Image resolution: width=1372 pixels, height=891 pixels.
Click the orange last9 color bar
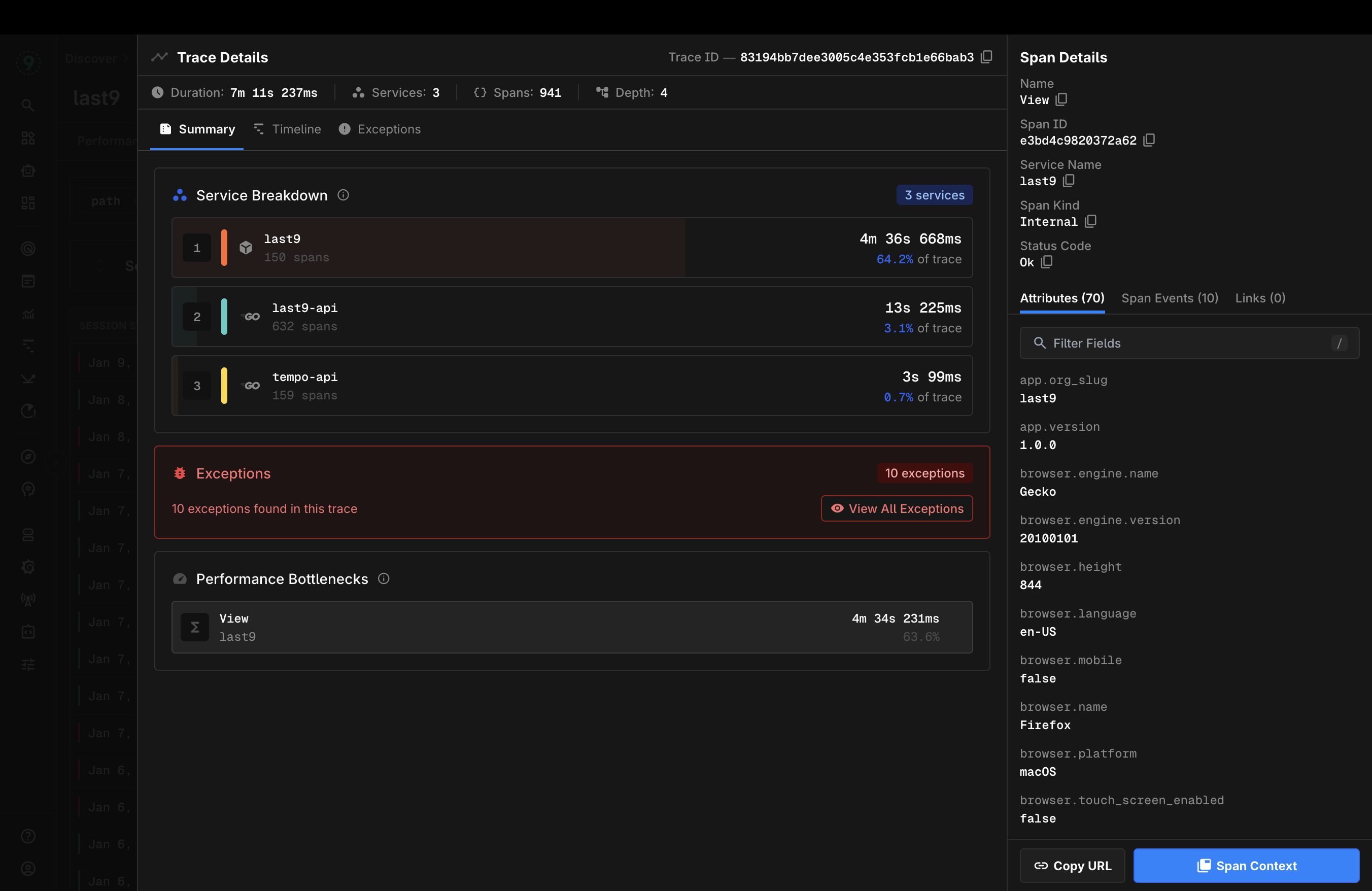224,248
